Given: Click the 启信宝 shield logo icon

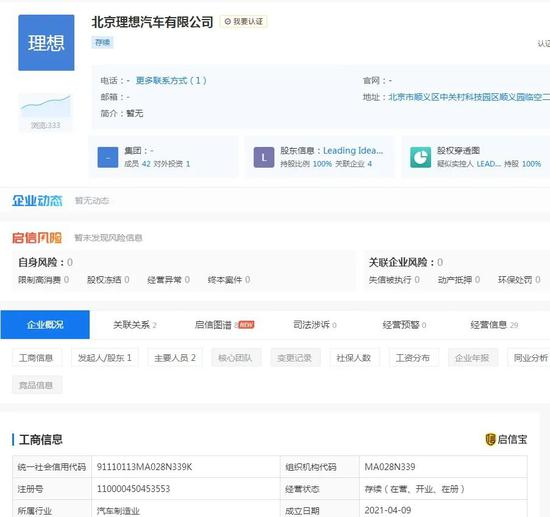Looking at the screenshot, I should [490, 439].
